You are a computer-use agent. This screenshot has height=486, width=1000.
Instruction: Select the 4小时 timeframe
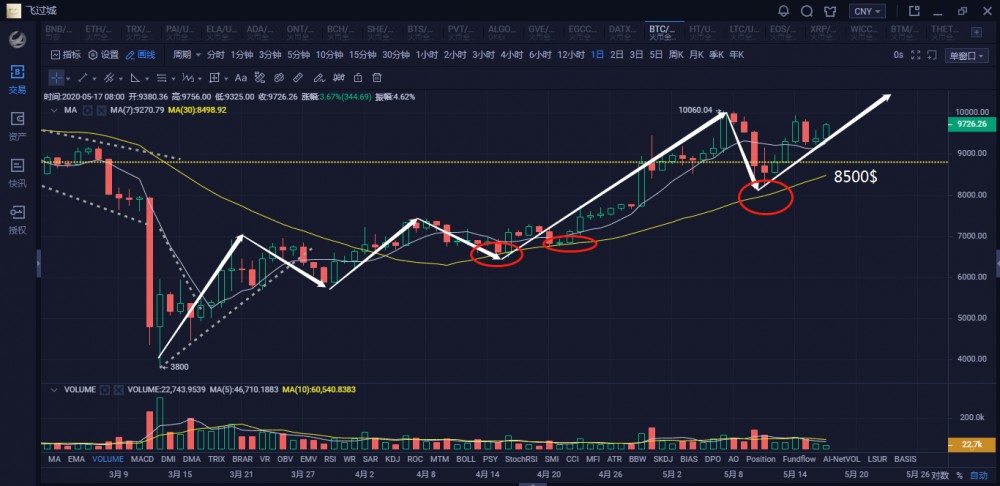click(x=512, y=55)
